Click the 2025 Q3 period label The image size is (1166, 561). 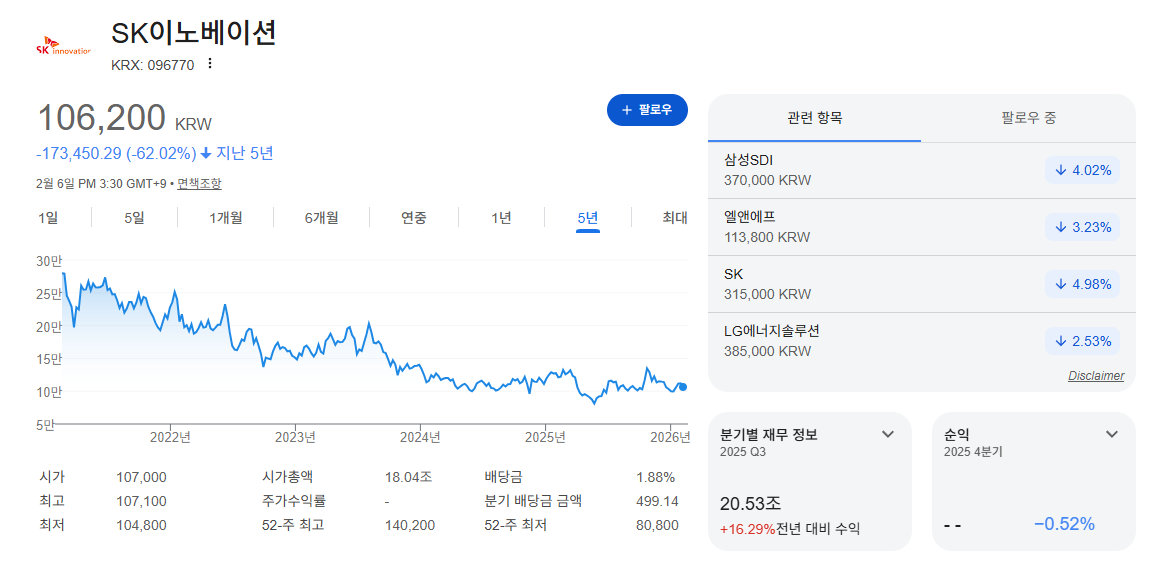point(743,452)
